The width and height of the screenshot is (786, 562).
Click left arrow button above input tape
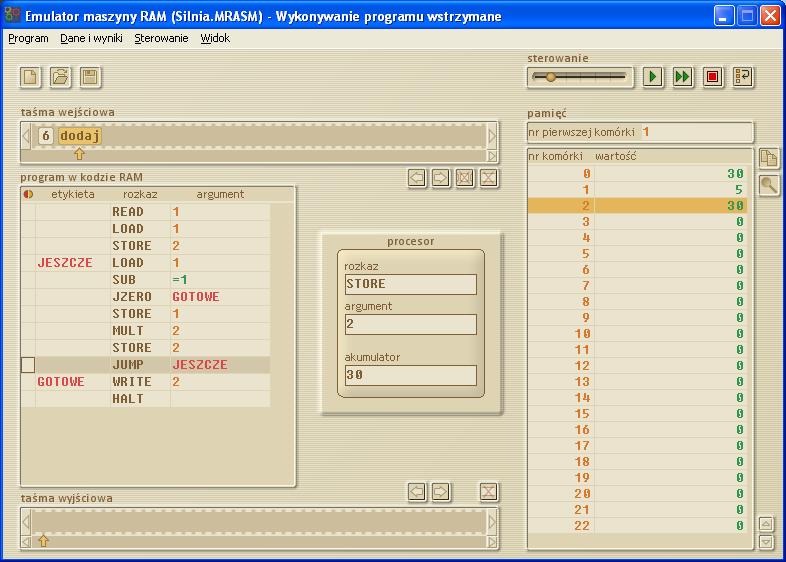point(417,177)
